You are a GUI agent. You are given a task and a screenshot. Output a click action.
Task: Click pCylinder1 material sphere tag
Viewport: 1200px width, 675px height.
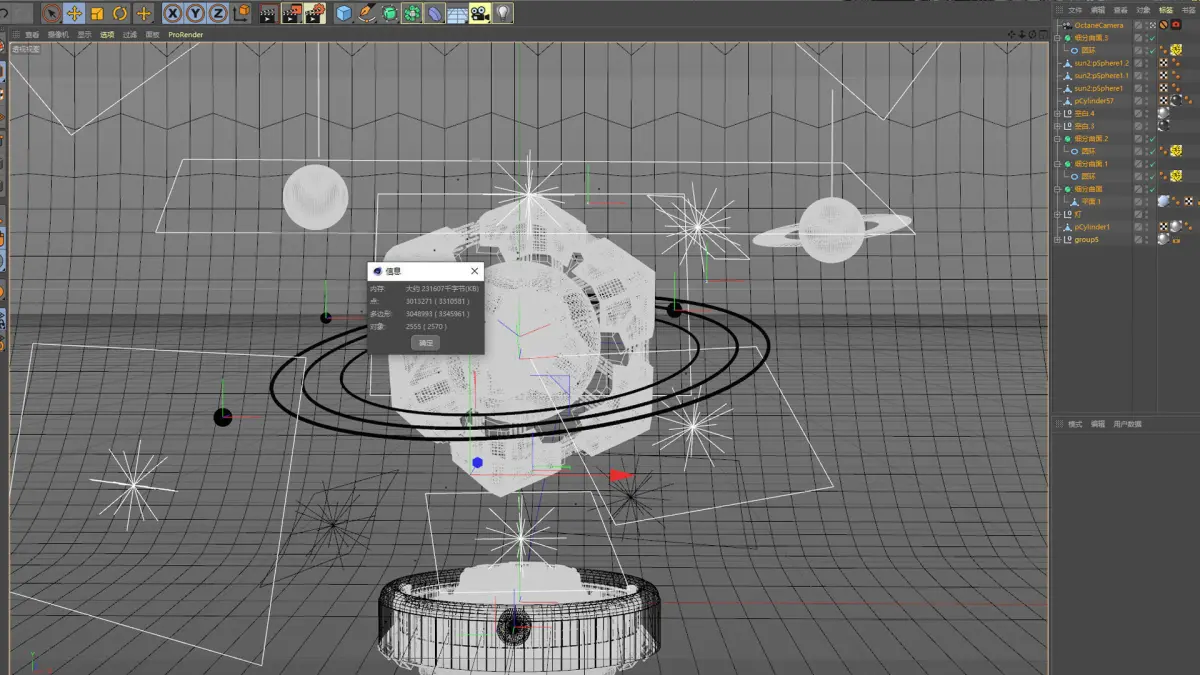pyautogui.click(x=1176, y=226)
